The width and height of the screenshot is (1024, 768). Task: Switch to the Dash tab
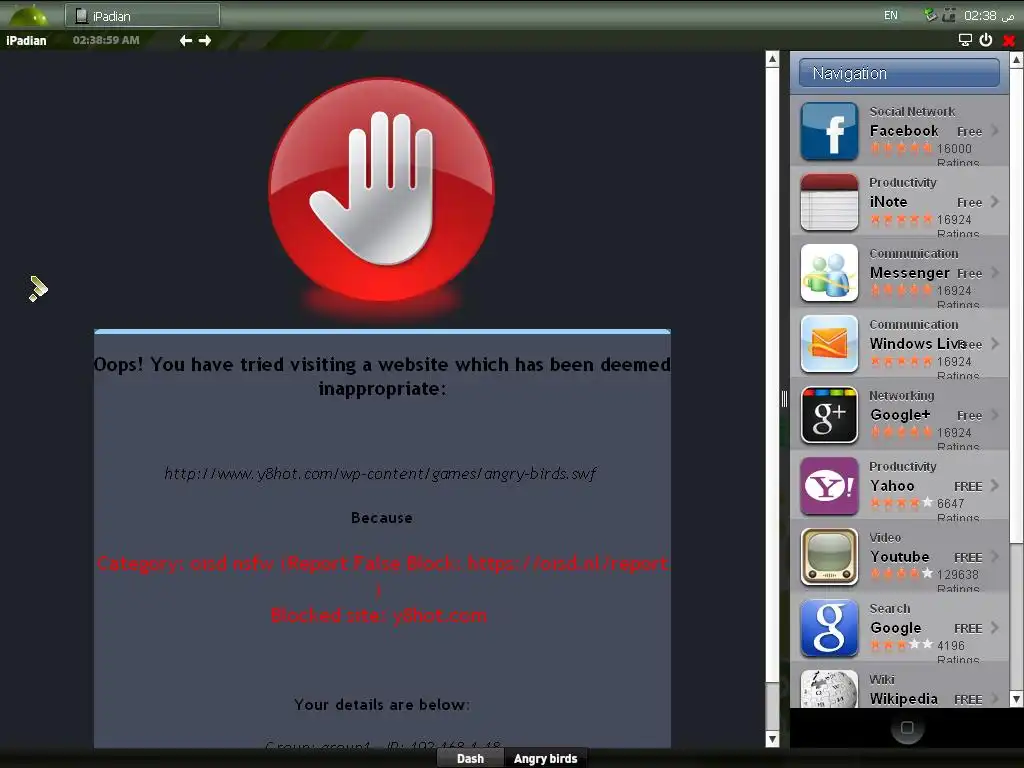(470, 758)
